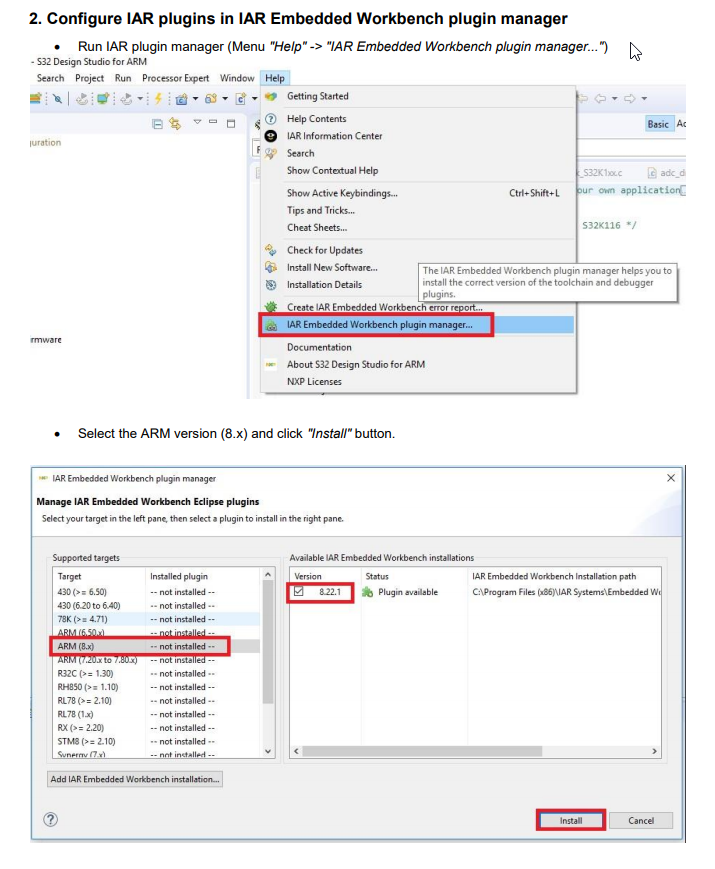Click the Installation Details icon
This screenshot has height=869, width=715.
(270, 284)
